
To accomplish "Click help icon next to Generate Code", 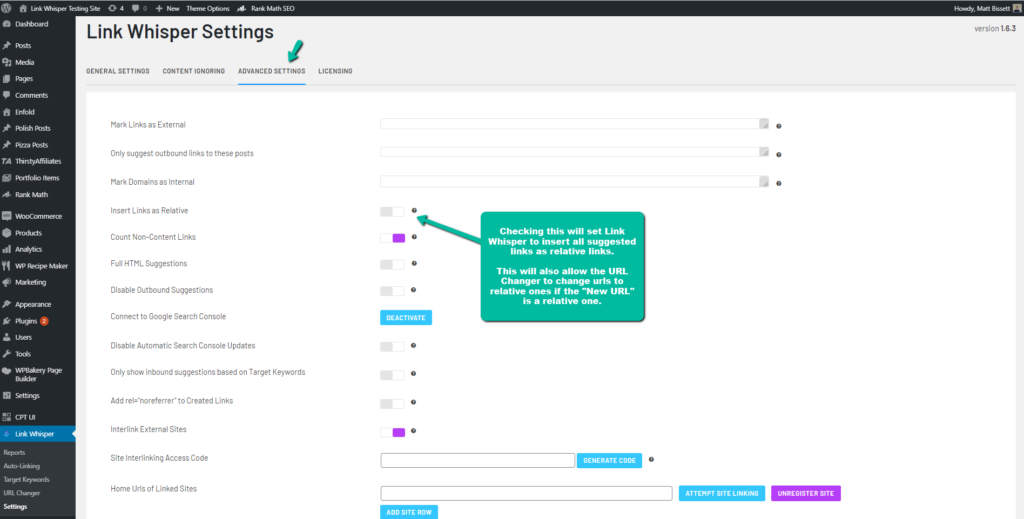I will tap(651, 460).
